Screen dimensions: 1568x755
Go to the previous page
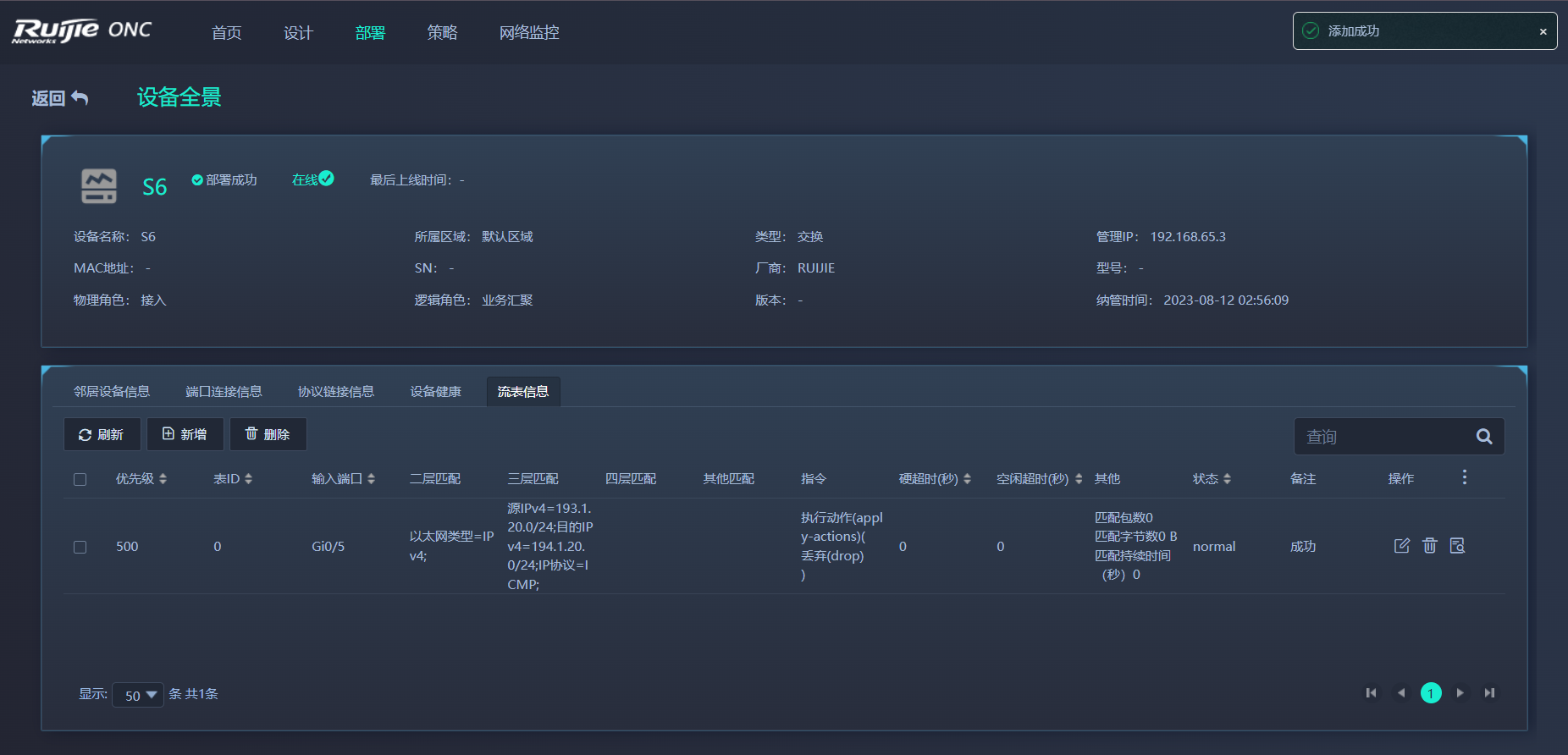tap(1401, 693)
